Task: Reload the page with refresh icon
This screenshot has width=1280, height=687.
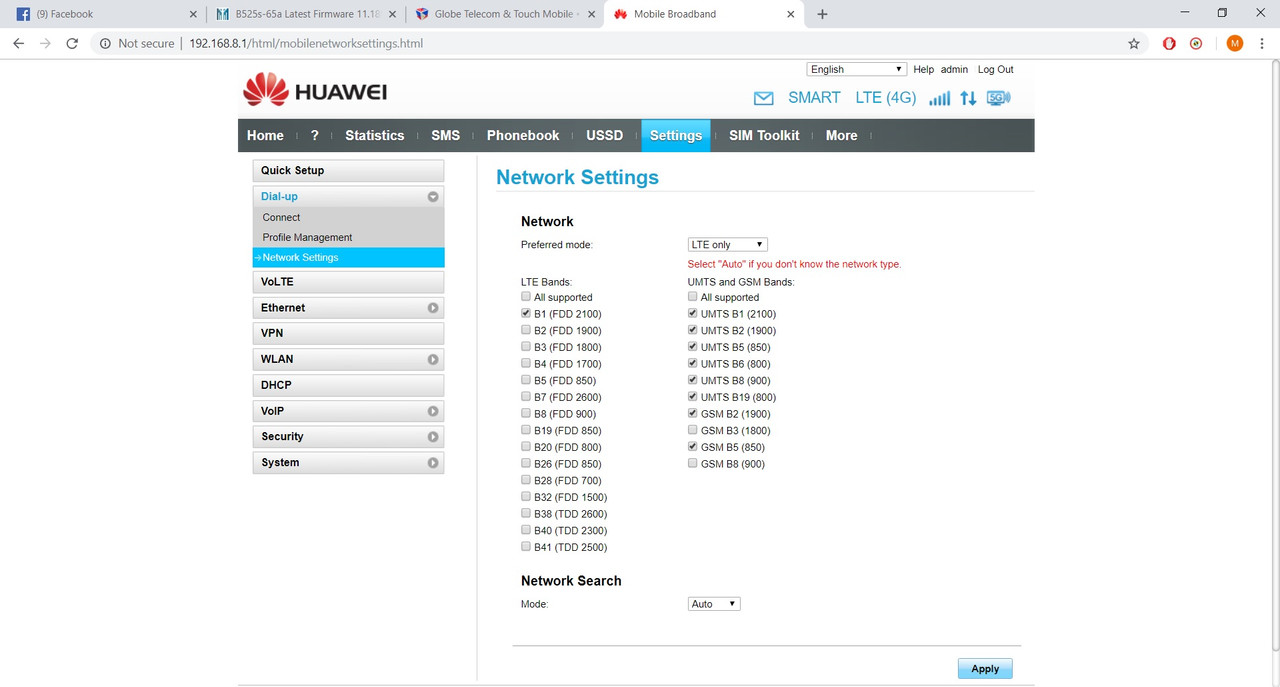Action: tap(72, 44)
